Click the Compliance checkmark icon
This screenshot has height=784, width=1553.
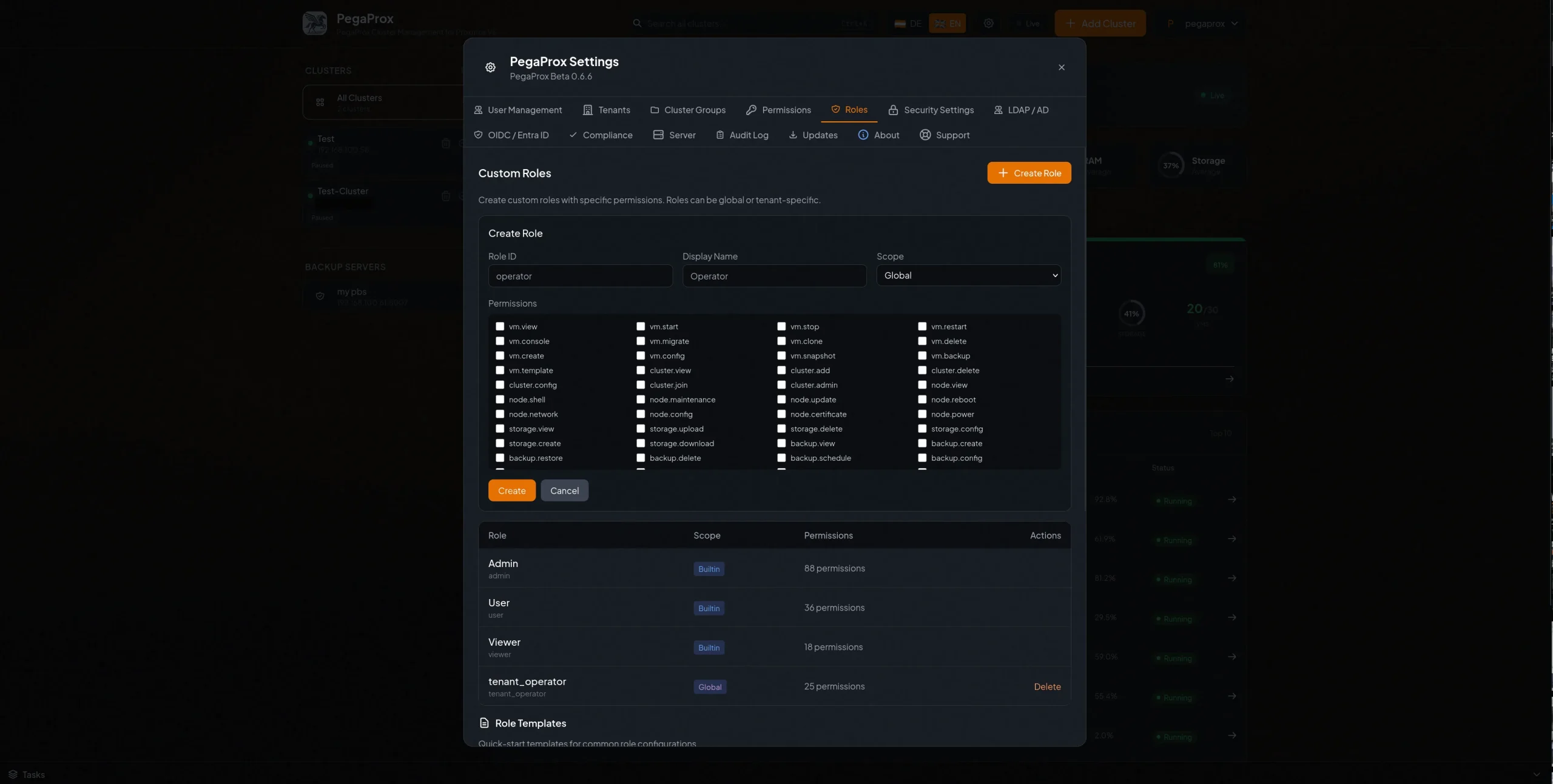coord(573,135)
